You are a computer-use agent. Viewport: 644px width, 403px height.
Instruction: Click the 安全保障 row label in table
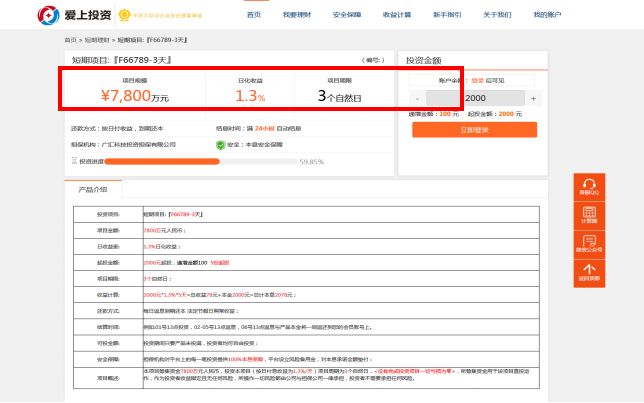tap(108, 359)
